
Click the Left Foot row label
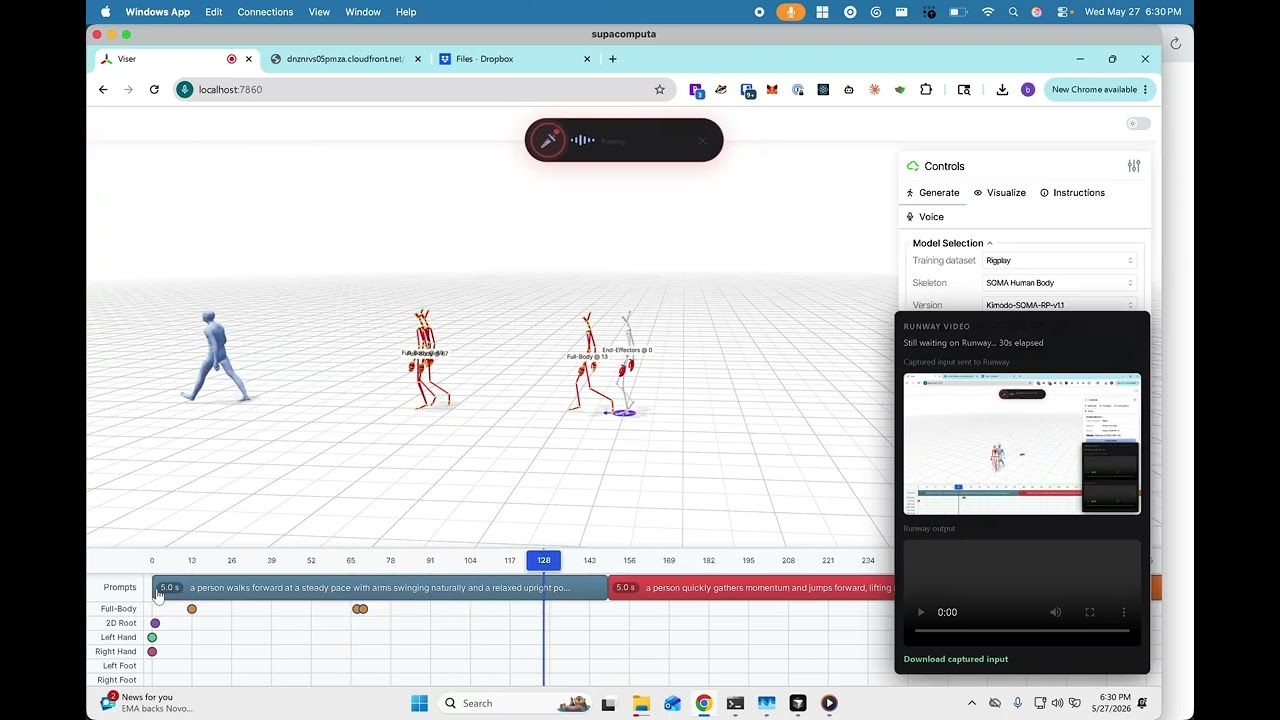pyautogui.click(x=119, y=666)
